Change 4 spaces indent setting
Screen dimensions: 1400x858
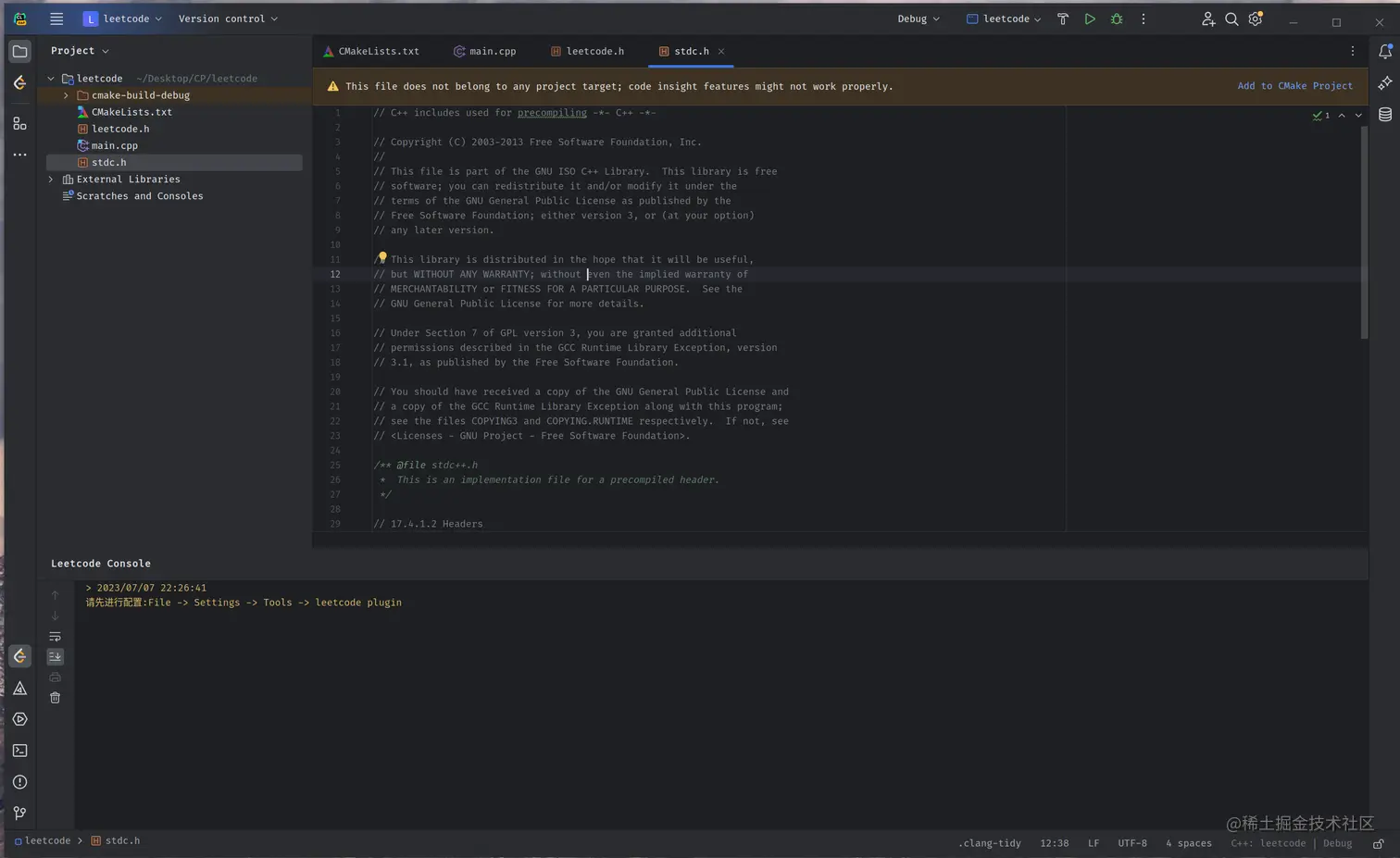[x=1189, y=843]
